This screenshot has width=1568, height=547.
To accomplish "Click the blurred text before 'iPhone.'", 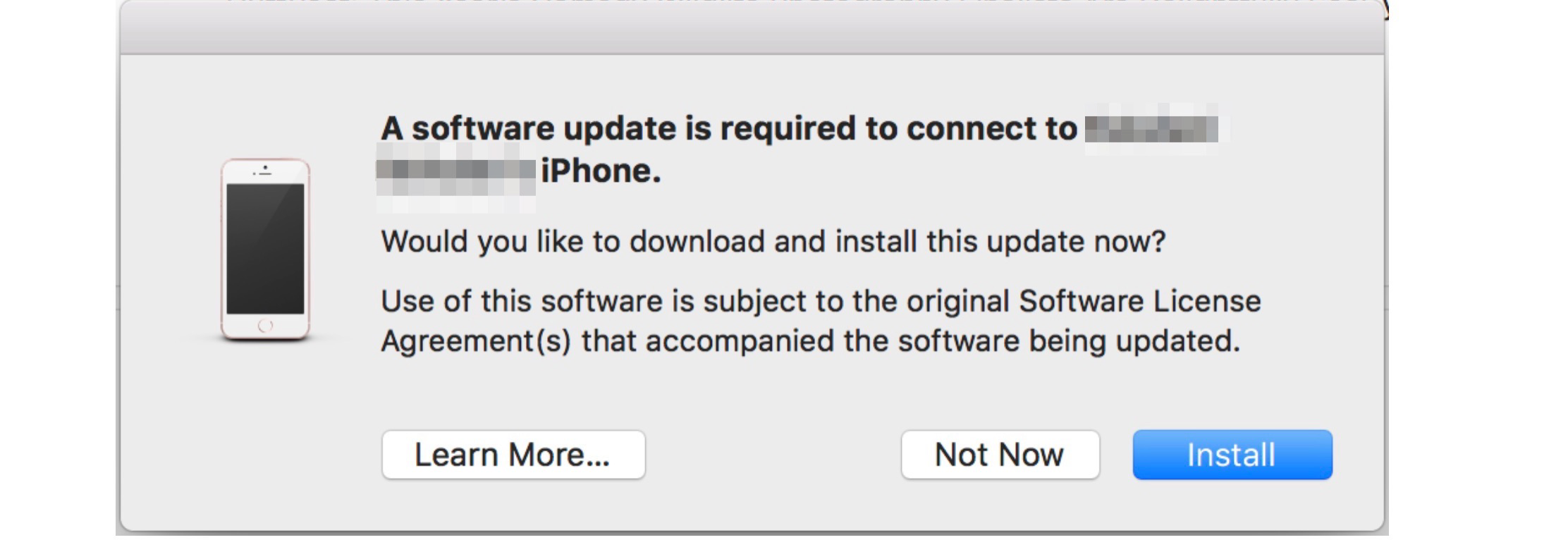I will coord(455,171).
